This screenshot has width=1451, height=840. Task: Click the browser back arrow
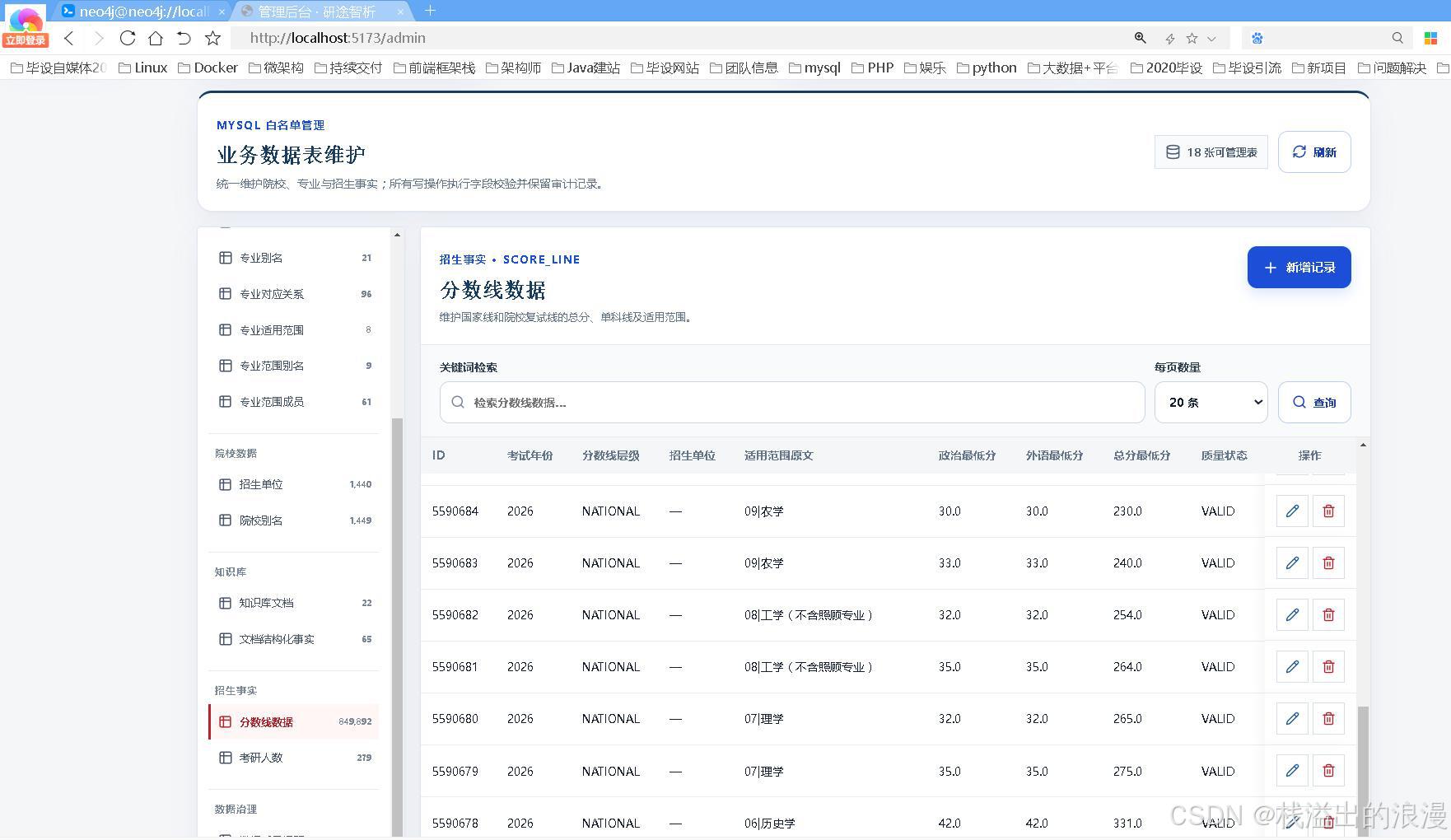70,38
